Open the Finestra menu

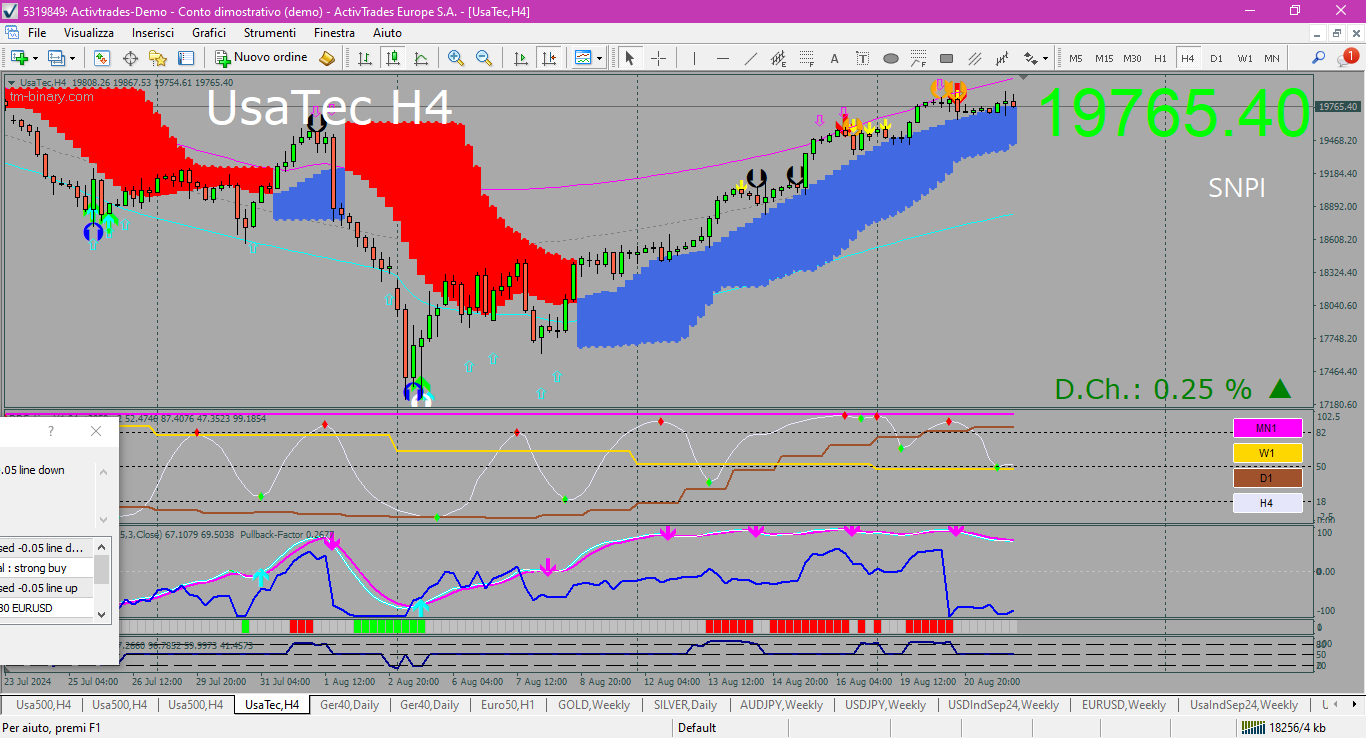334,33
